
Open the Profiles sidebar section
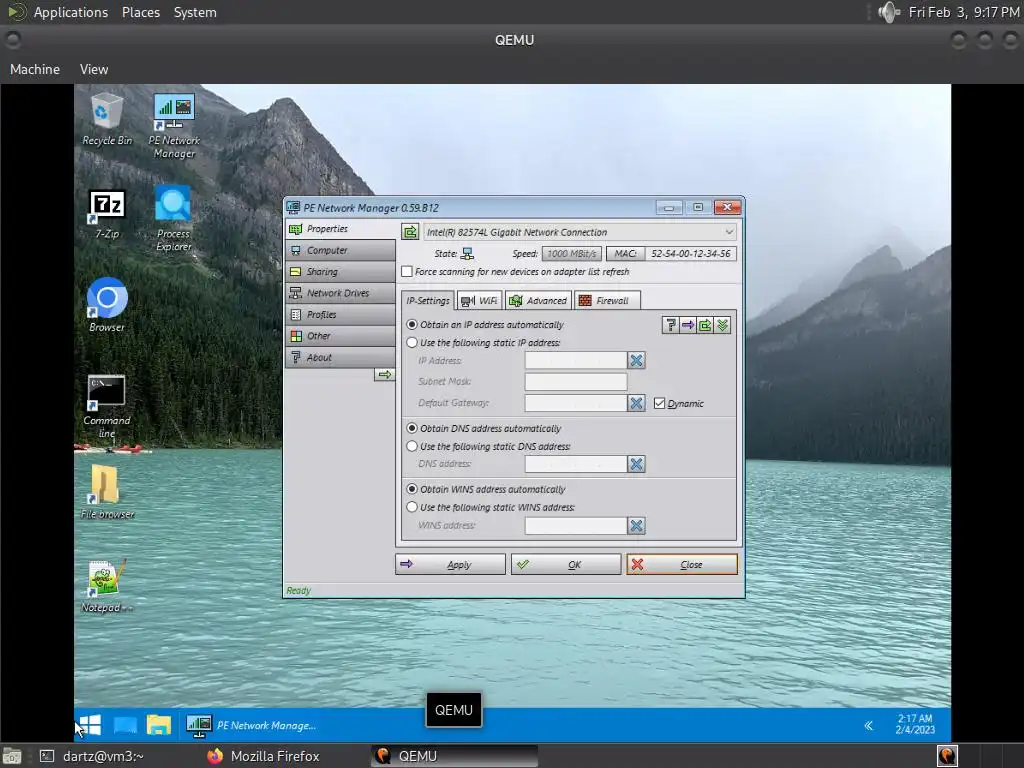click(x=340, y=314)
